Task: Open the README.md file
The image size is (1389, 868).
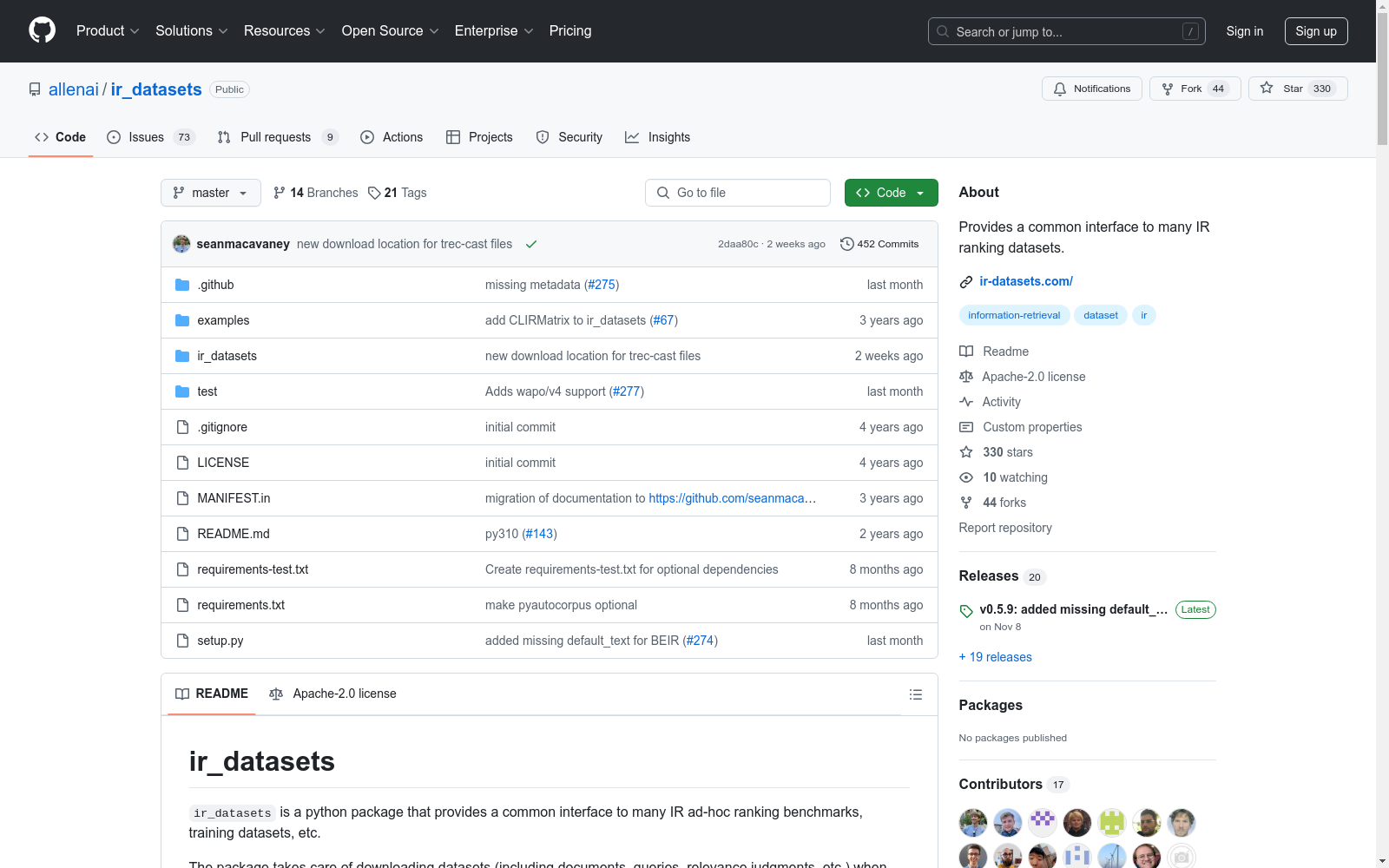Action: 234,534
